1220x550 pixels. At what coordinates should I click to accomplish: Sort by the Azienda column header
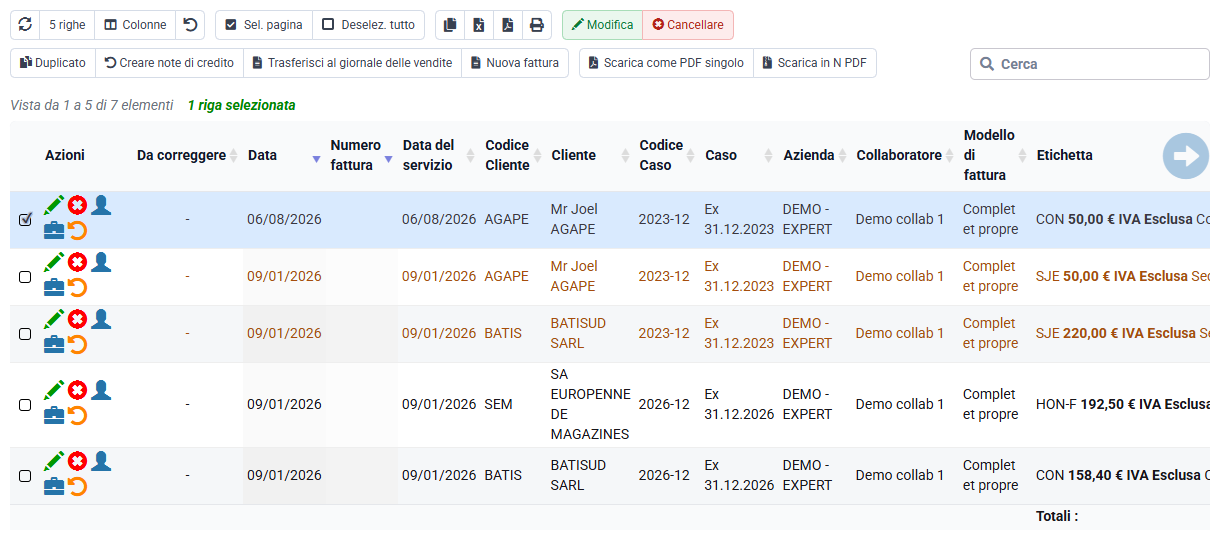[x=815, y=156]
